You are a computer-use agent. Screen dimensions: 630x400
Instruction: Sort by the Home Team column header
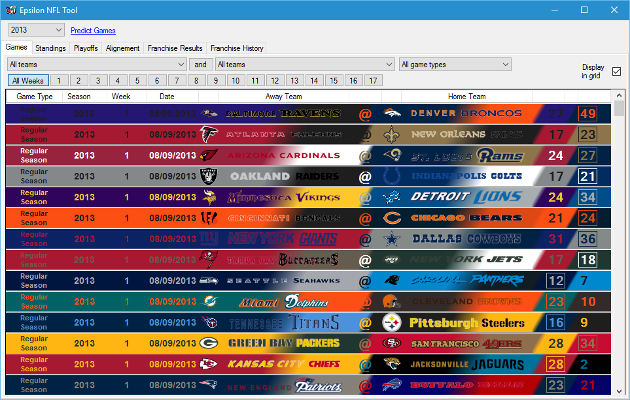coord(466,97)
